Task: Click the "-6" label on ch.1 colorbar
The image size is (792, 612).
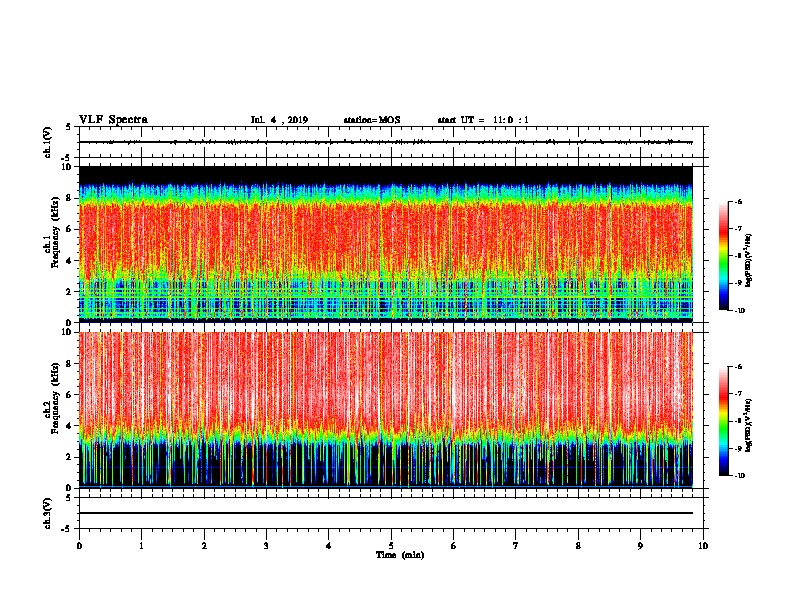Action: (738, 202)
